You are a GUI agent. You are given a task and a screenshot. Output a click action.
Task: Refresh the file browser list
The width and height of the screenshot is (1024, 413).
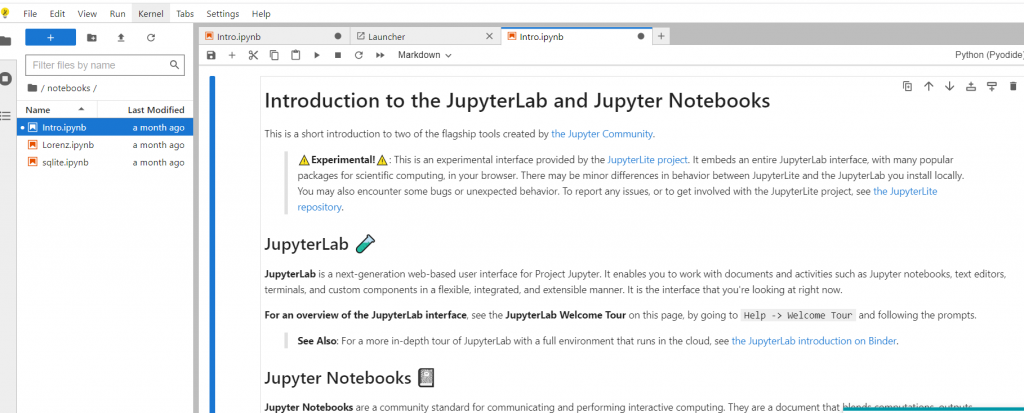pos(151,38)
